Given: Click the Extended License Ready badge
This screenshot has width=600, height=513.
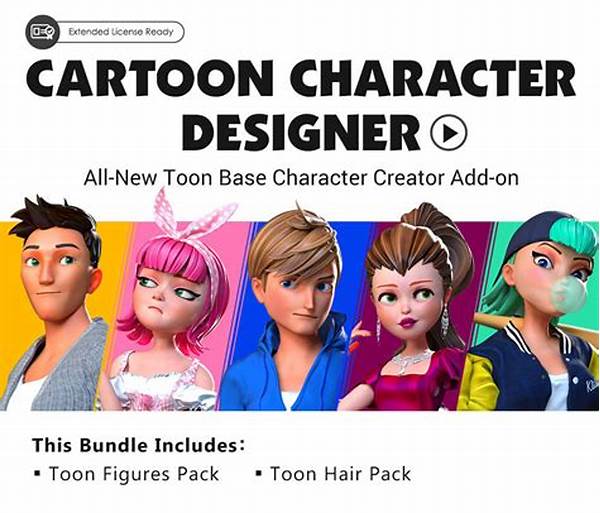Looking at the screenshot, I should (105, 32).
